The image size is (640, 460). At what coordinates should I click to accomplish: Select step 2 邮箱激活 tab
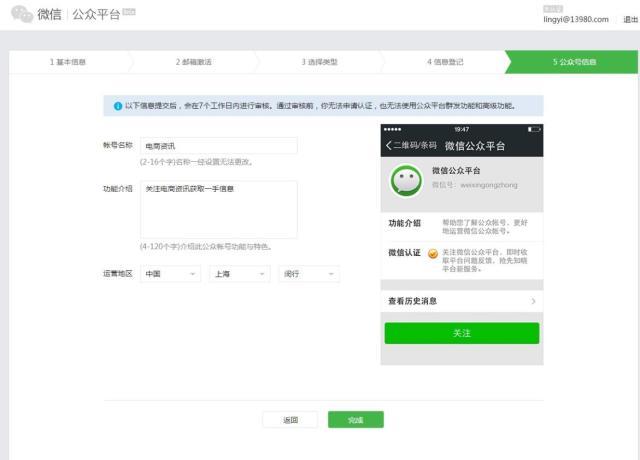point(194,62)
